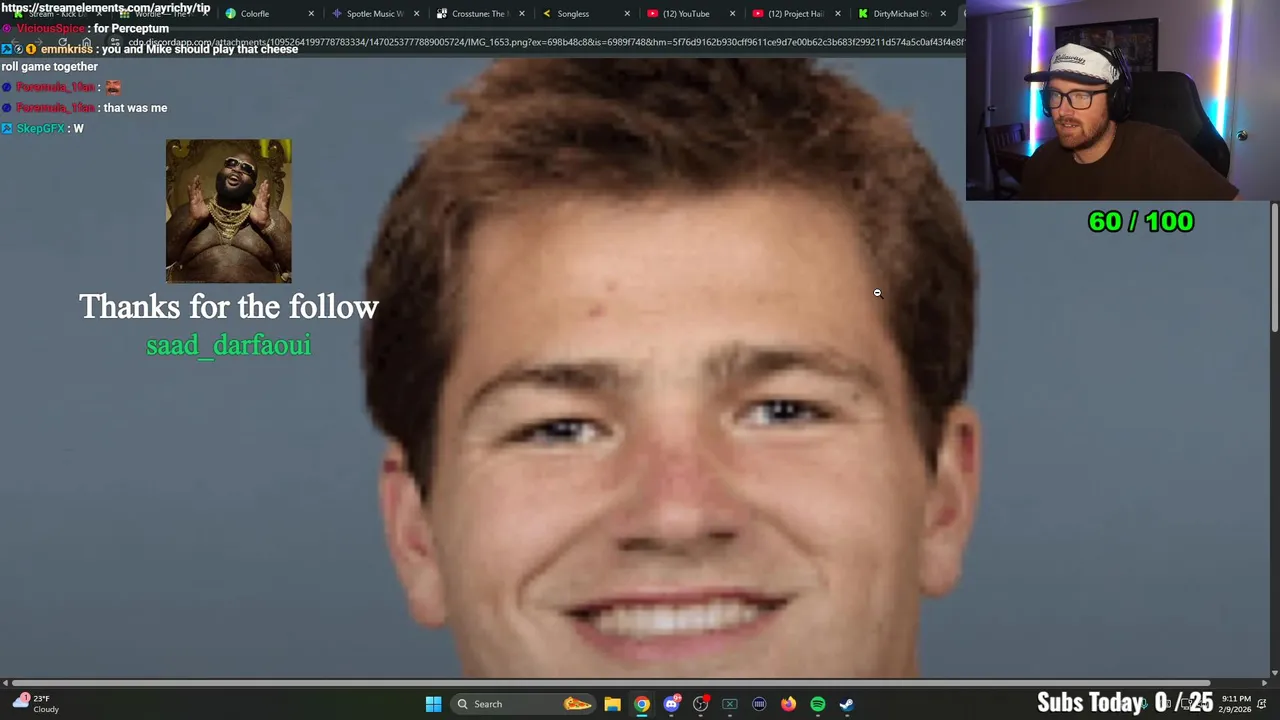The image size is (1280, 720).
Task: Close the Crosstune tab
Action: pos(521,14)
